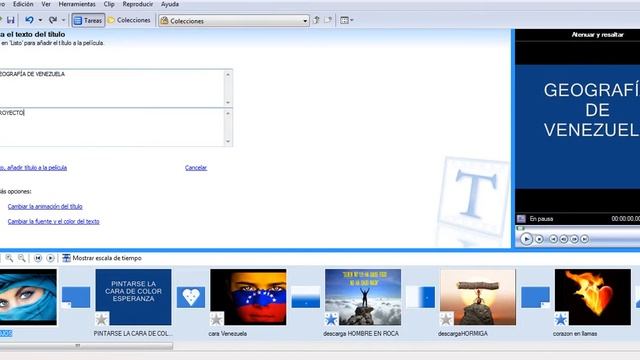Go back to previous clip in preview
640x360 pixels.
(553, 239)
